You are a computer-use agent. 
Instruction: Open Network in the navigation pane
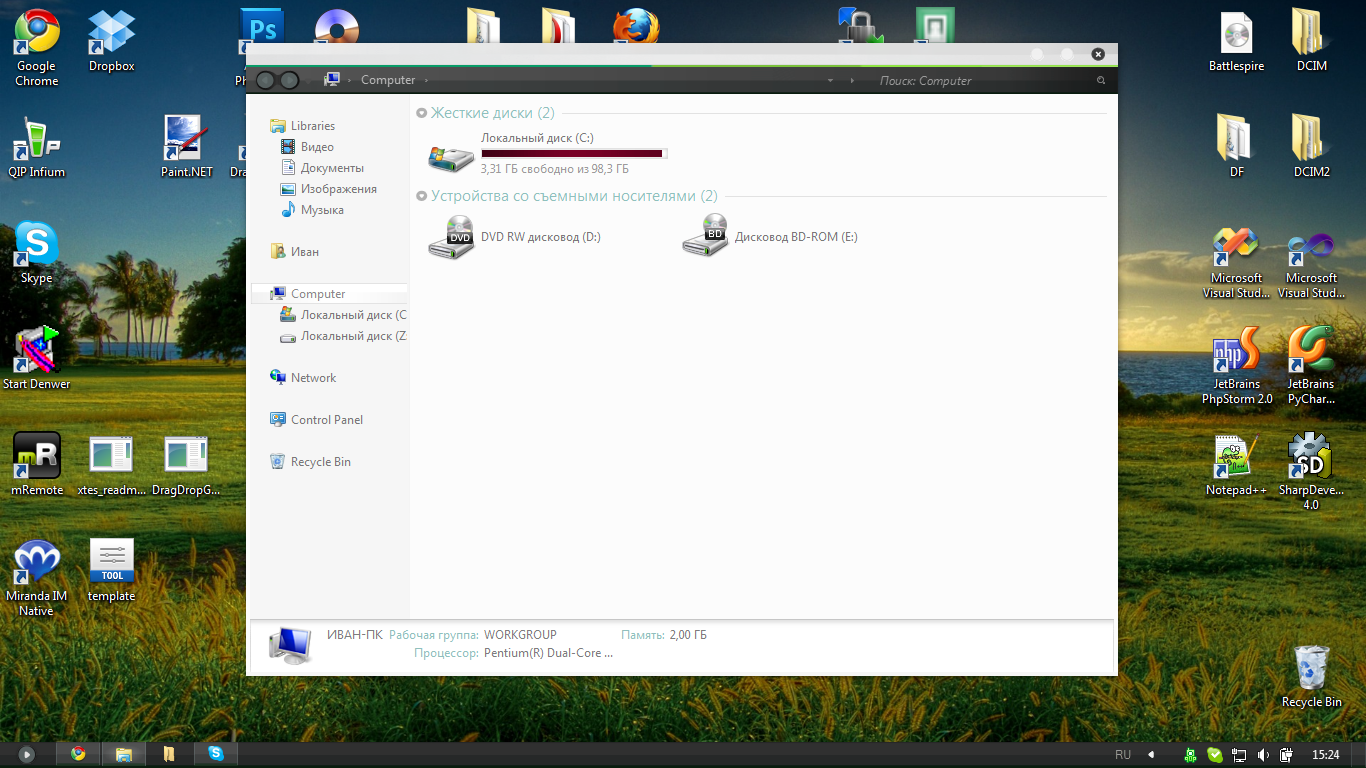[302, 378]
